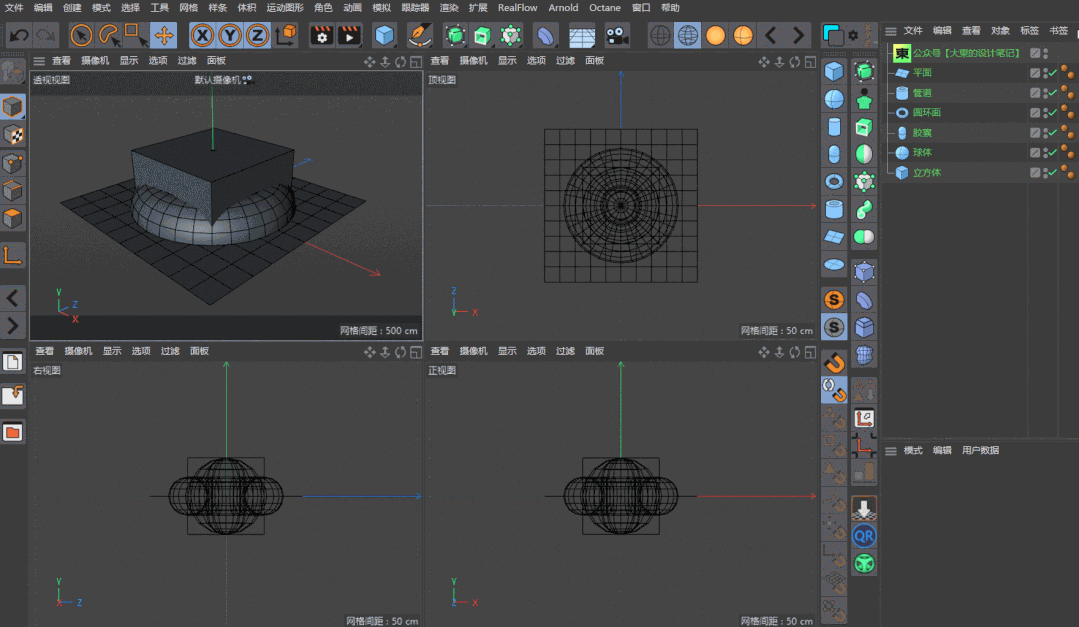Add a torus from the side palette
1079x627 pixels.
point(834,182)
